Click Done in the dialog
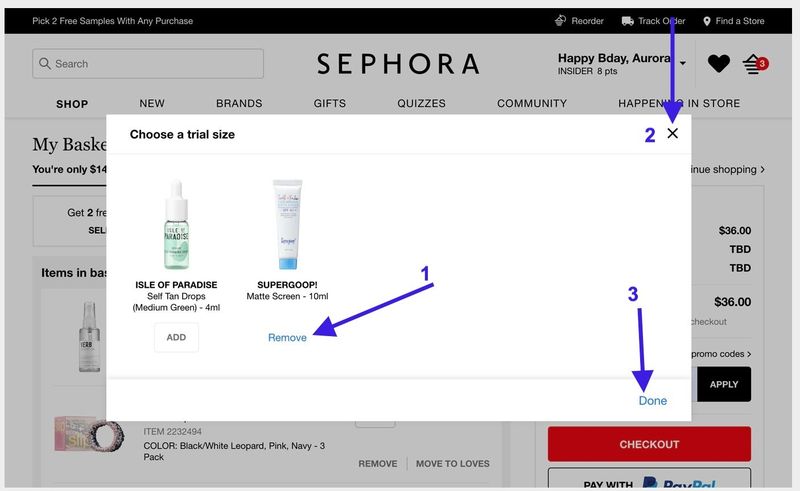Image resolution: width=800 pixels, height=491 pixels. click(653, 401)
